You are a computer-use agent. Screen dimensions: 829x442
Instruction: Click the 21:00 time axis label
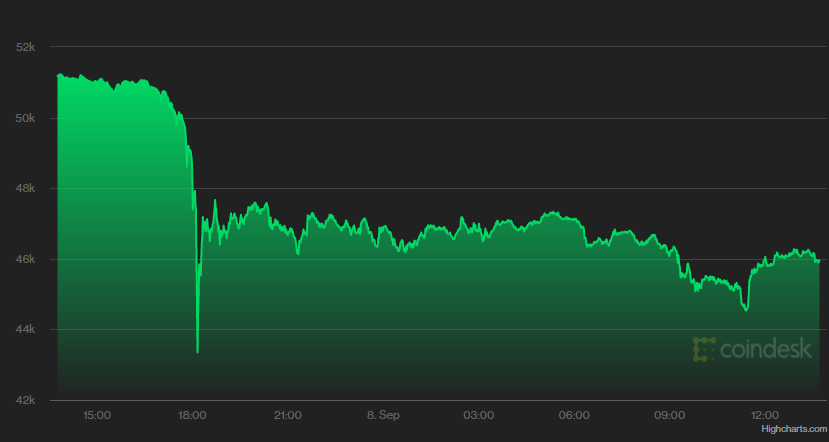coord(288,414)
